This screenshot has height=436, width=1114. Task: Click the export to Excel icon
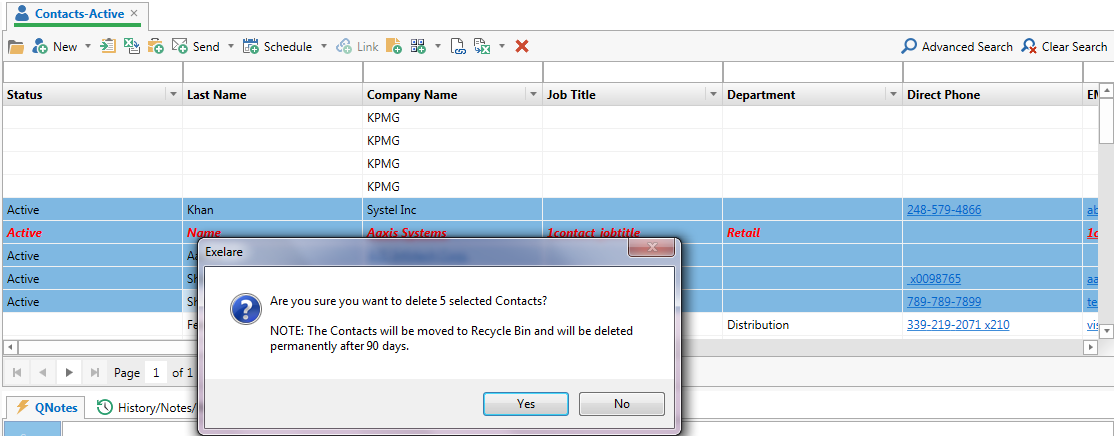pyautogui.click(x=482, y=47)
